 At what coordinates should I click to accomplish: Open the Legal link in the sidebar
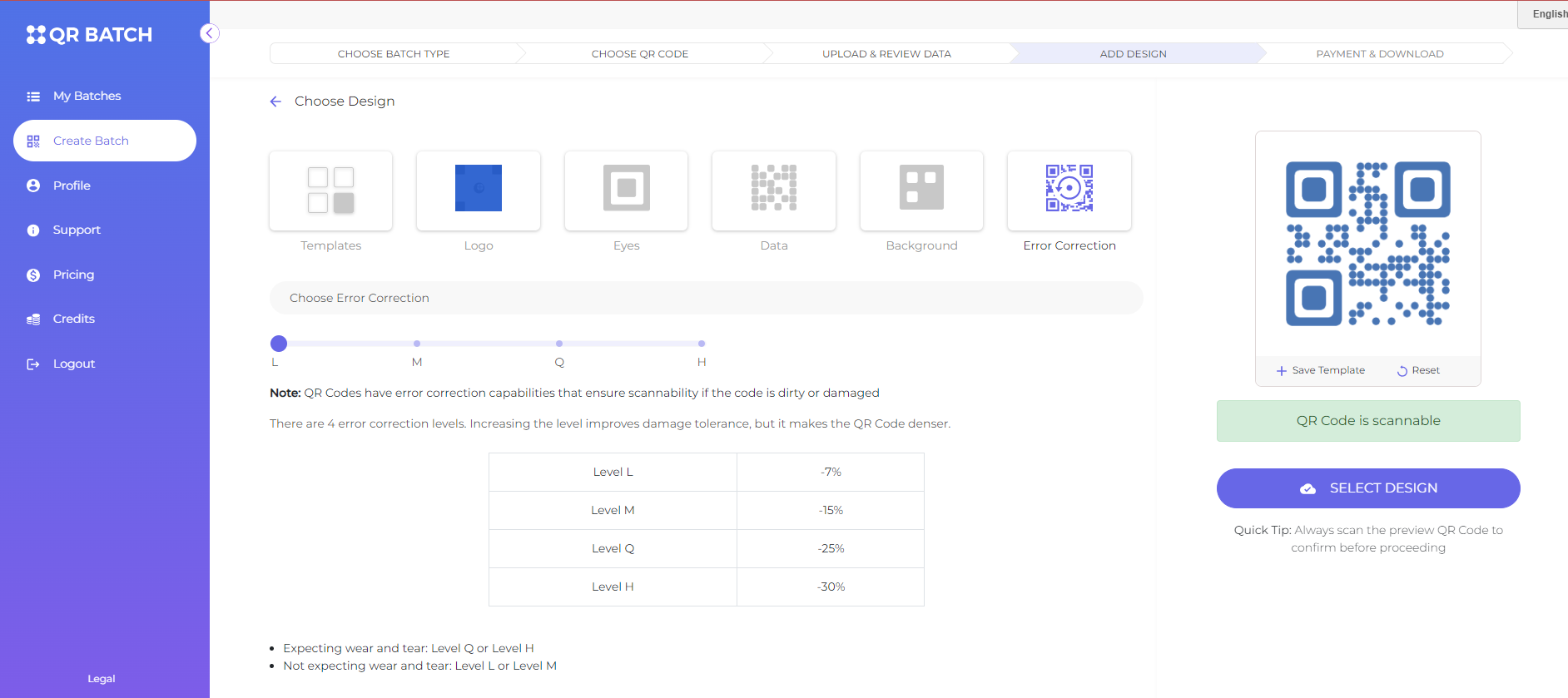pyautogui.click(x=102, y=679)
